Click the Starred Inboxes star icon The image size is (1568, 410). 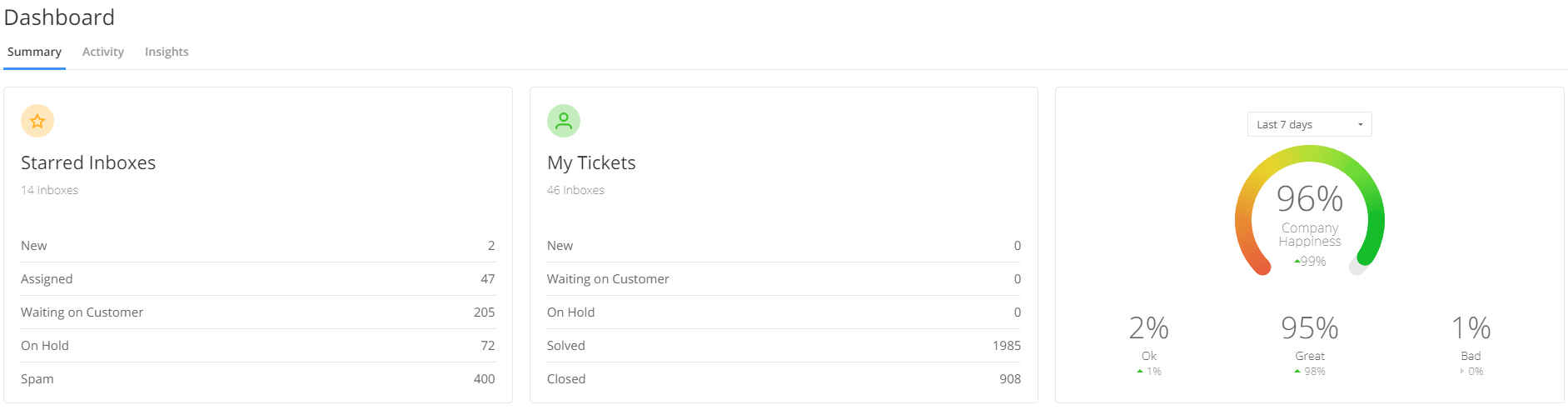tap(37, 121)
